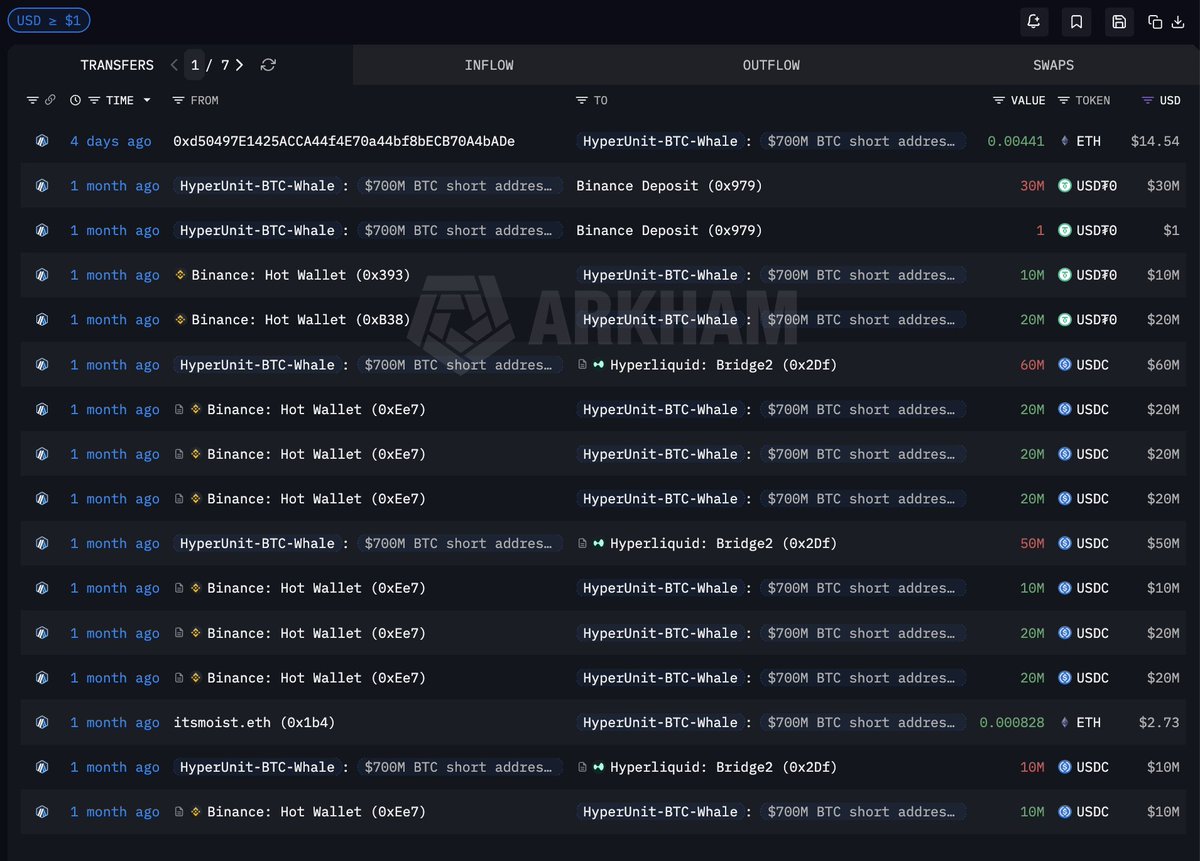Screen dimensions: 1200x861
Task: Open the itsmoist.eth (0x1b4) address link
Action: click(254, 722)
